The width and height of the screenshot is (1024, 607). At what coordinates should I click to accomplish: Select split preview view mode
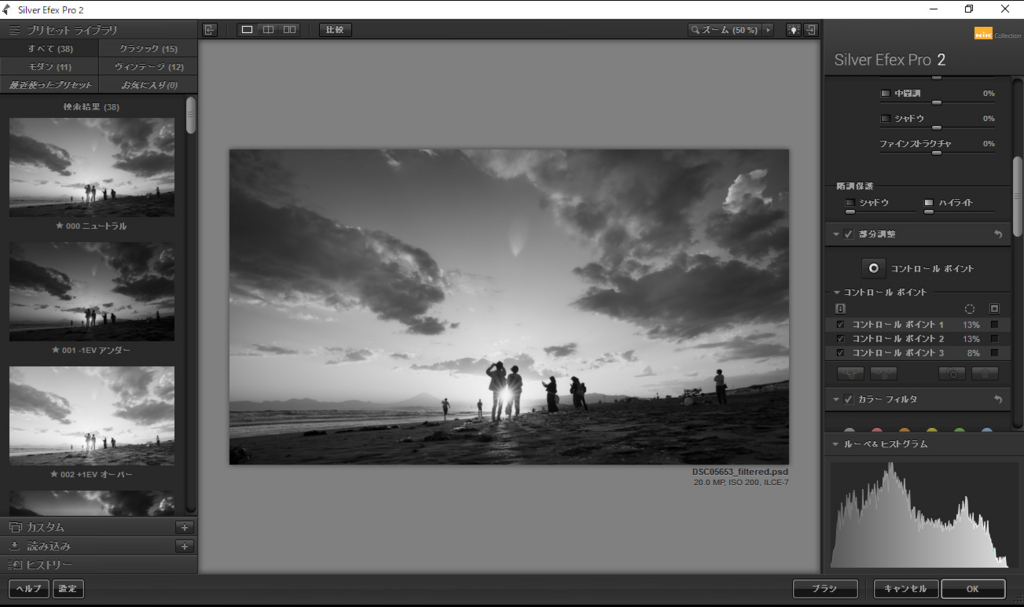[268, 30]
